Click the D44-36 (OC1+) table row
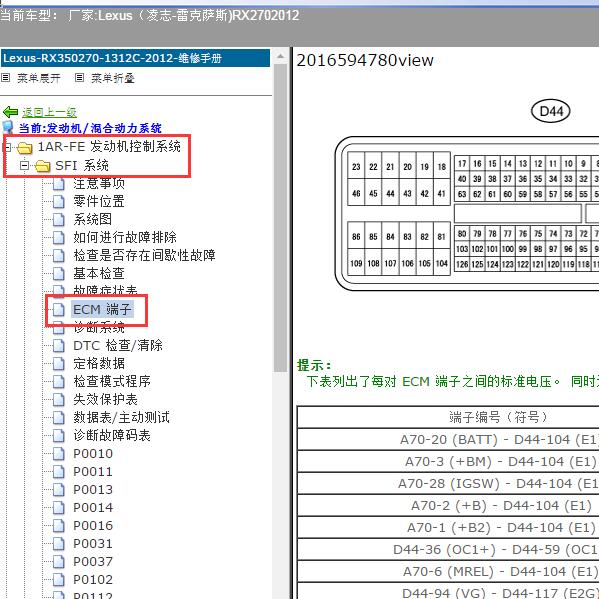This screenshot has height=599, width=599. tap(448, 549)
